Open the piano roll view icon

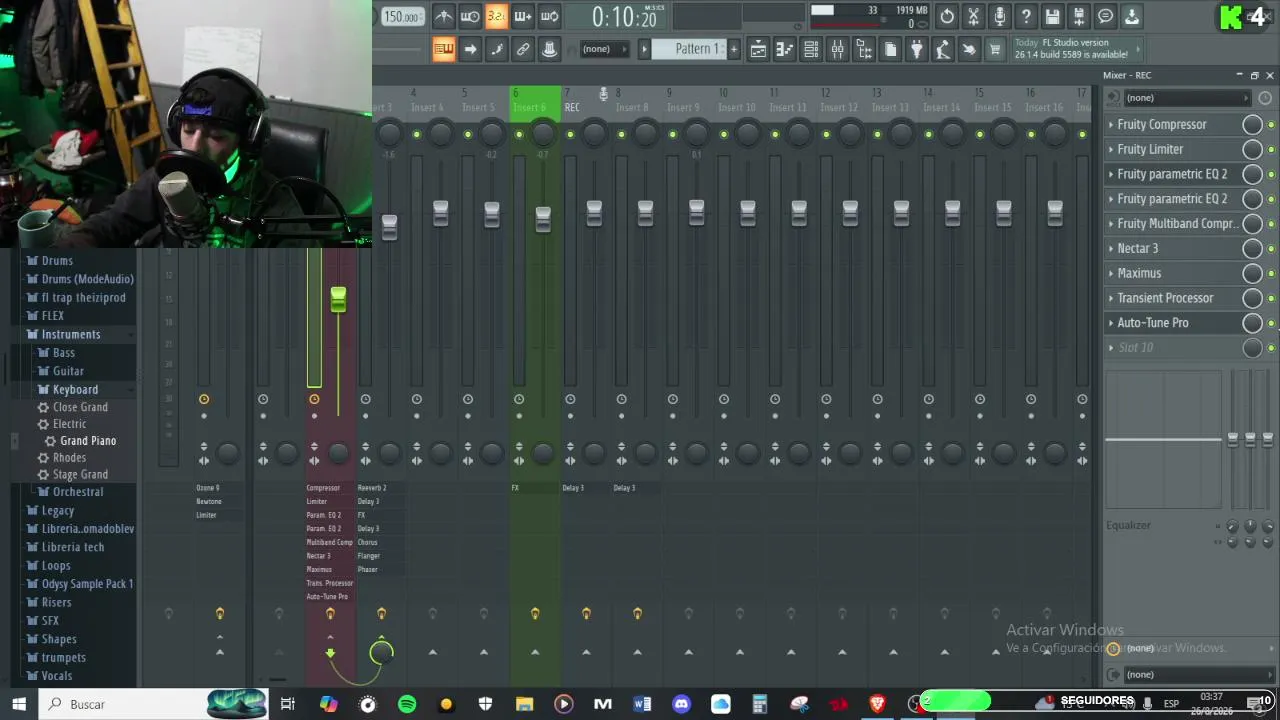[785, 49]
